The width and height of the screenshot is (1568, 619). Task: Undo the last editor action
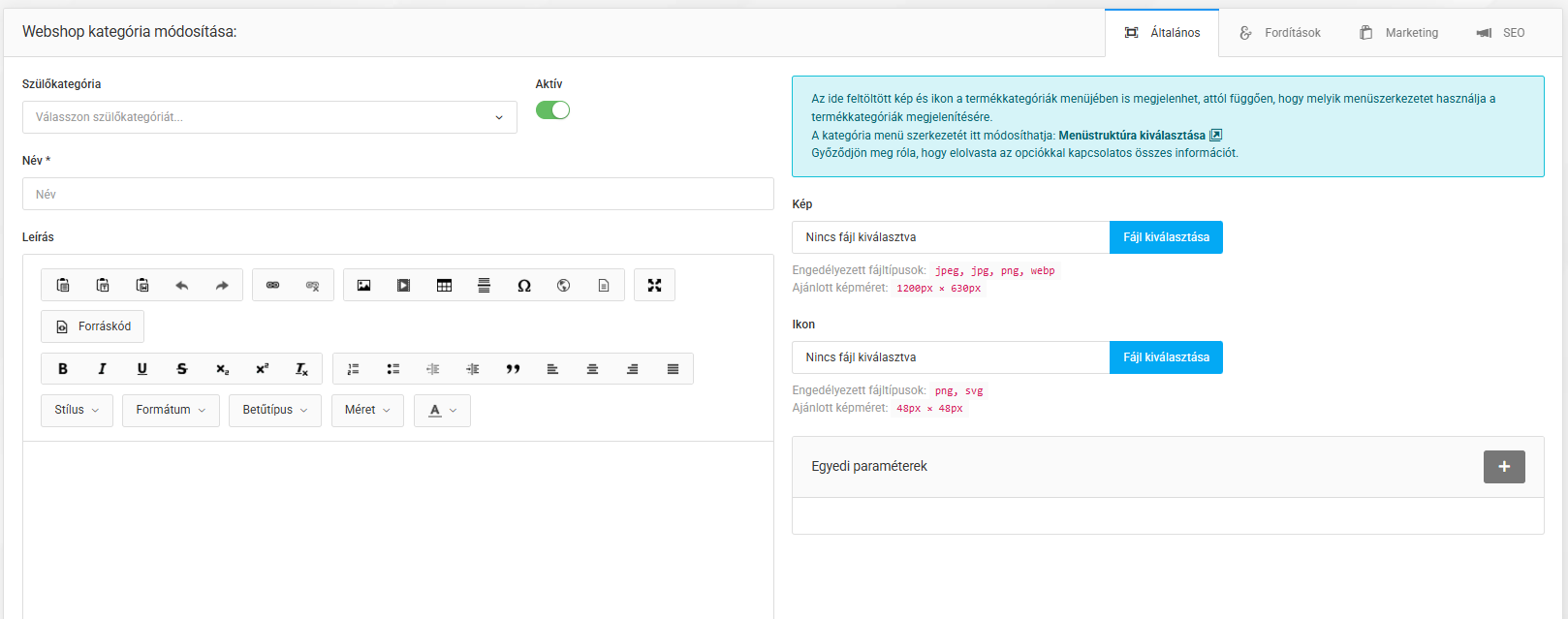182,286
